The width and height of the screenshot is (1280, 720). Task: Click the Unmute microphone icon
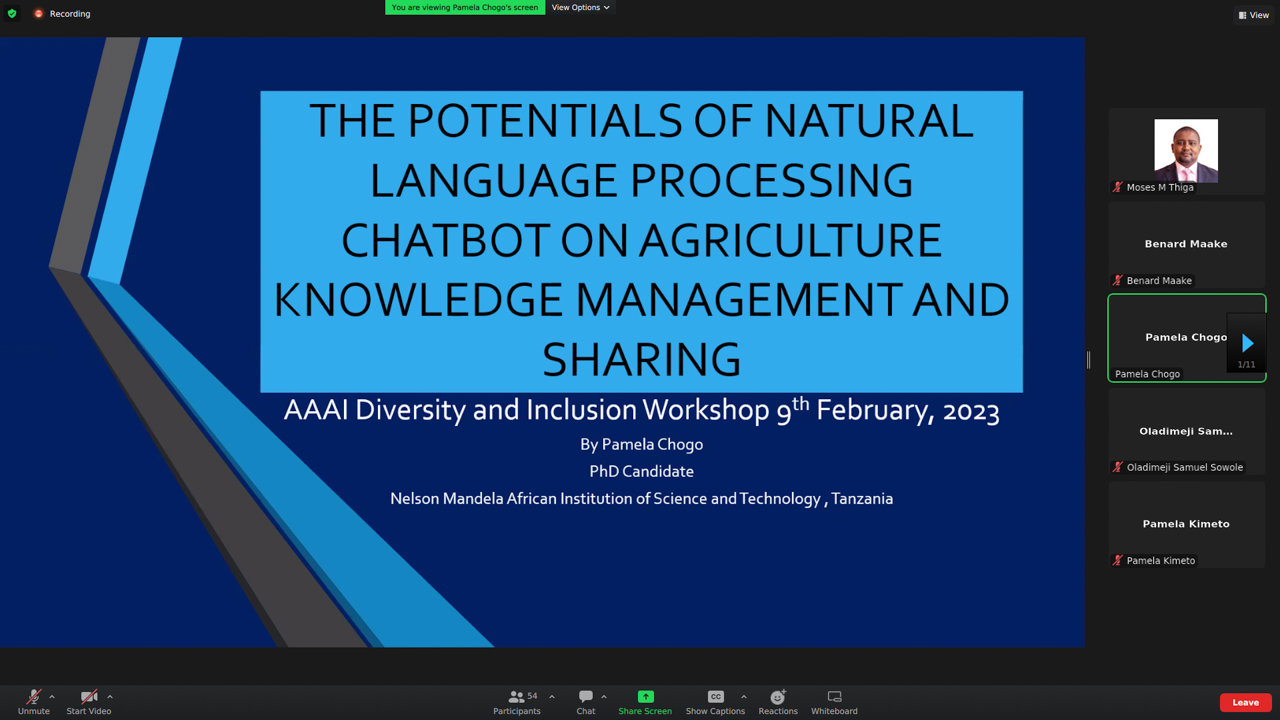click(x=33, y=697)
